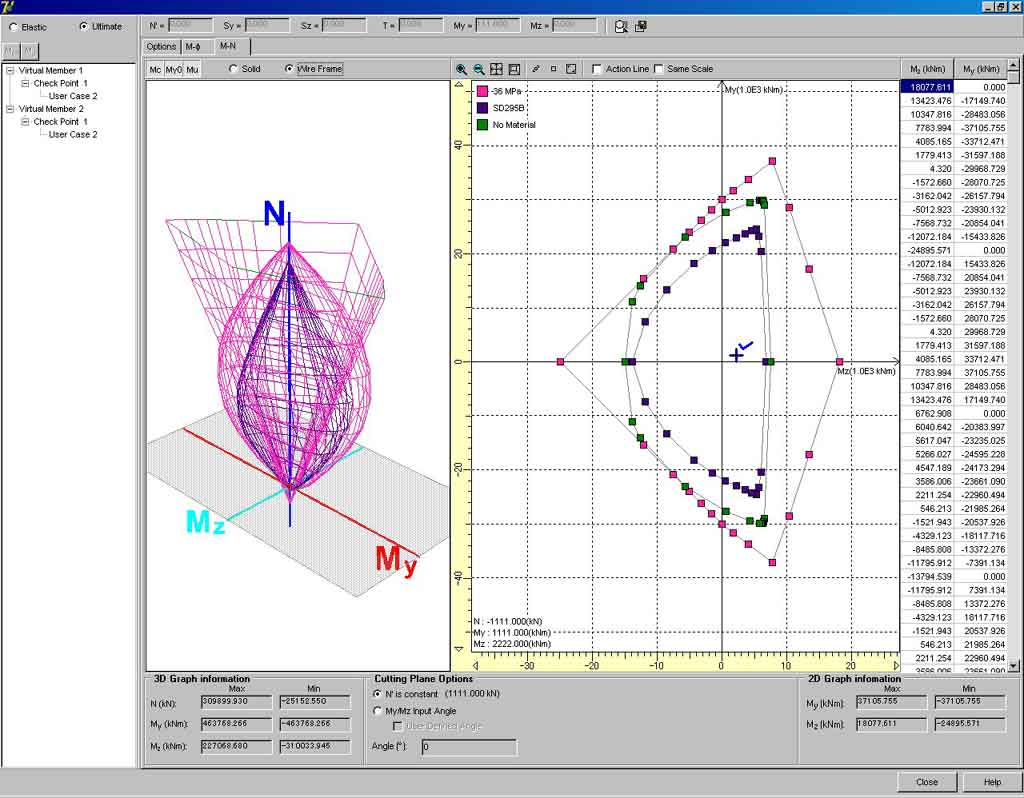The image size is (1024, 798).
Task: Open the Options tab
Action: 161,46
